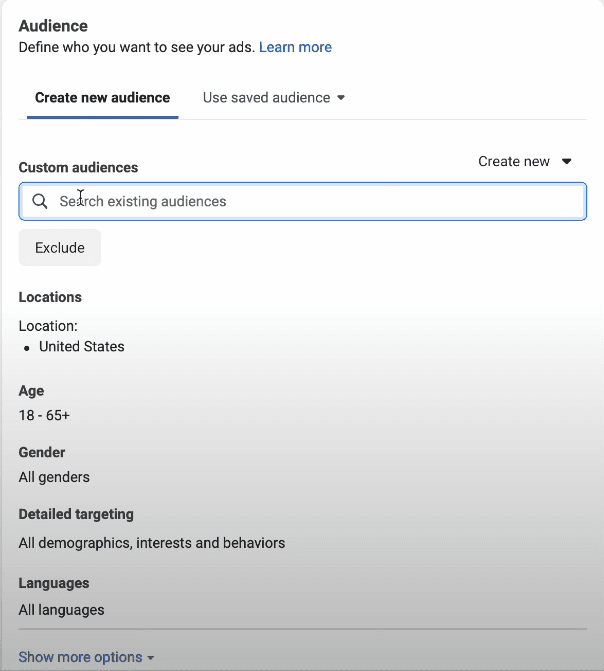Viewport: 604px width, 671px height.
Task: Focus the Search existing audiences field
Action: [x=310, y=201]
